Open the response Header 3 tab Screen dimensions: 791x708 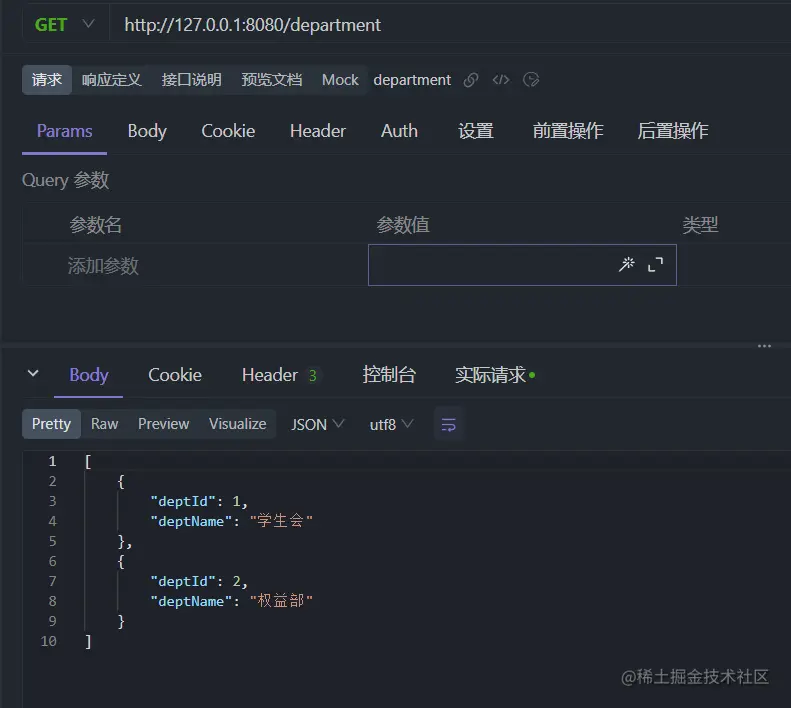click(279, 375)
